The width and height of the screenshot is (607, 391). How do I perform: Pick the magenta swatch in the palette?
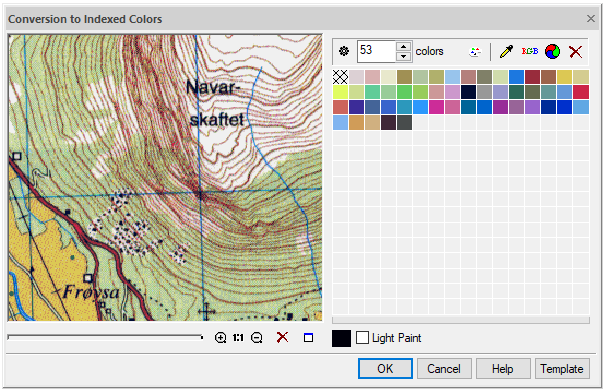(436, 107)
